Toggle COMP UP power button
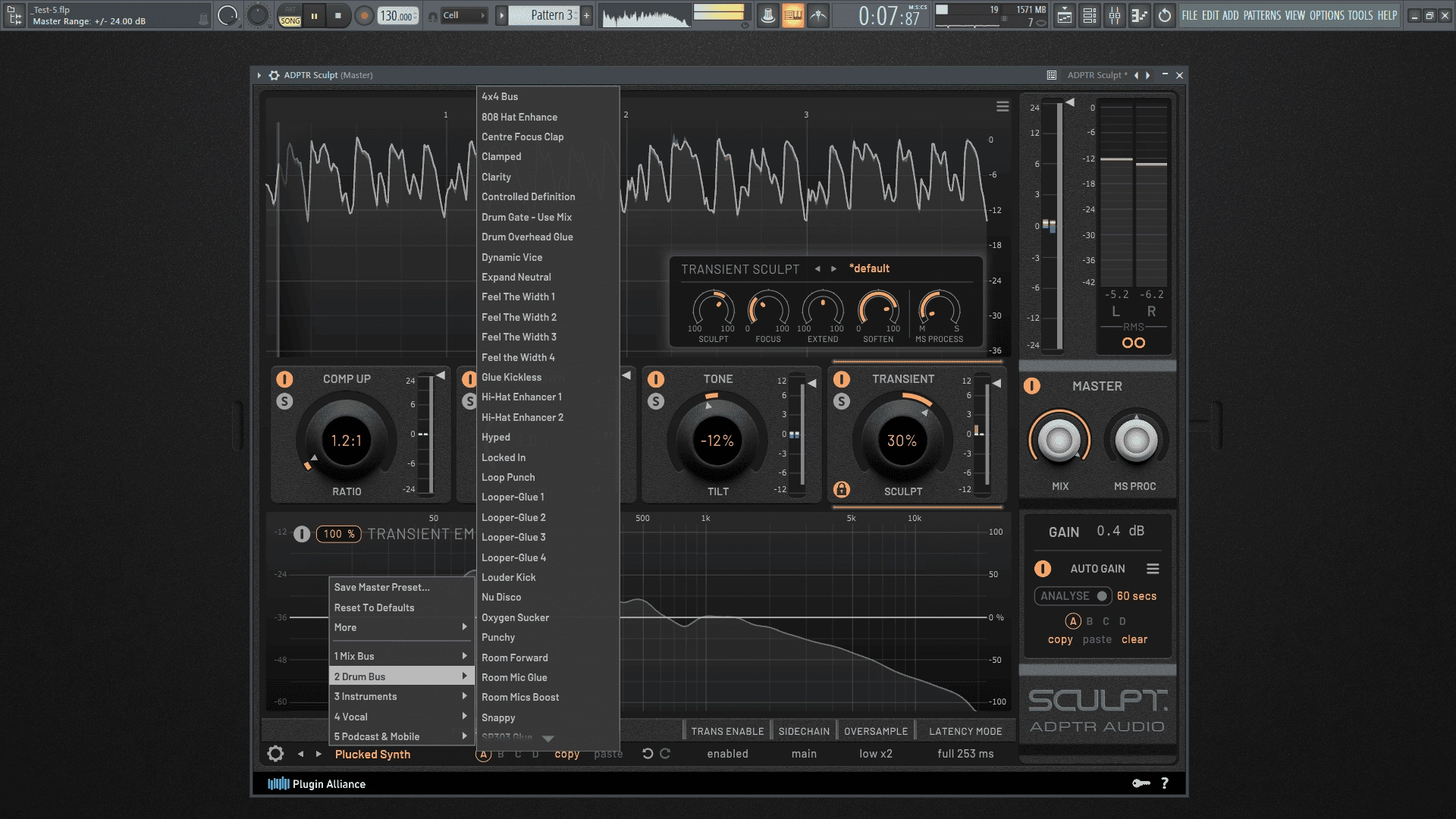The image size is (1456, 819). tap(284, 379)
